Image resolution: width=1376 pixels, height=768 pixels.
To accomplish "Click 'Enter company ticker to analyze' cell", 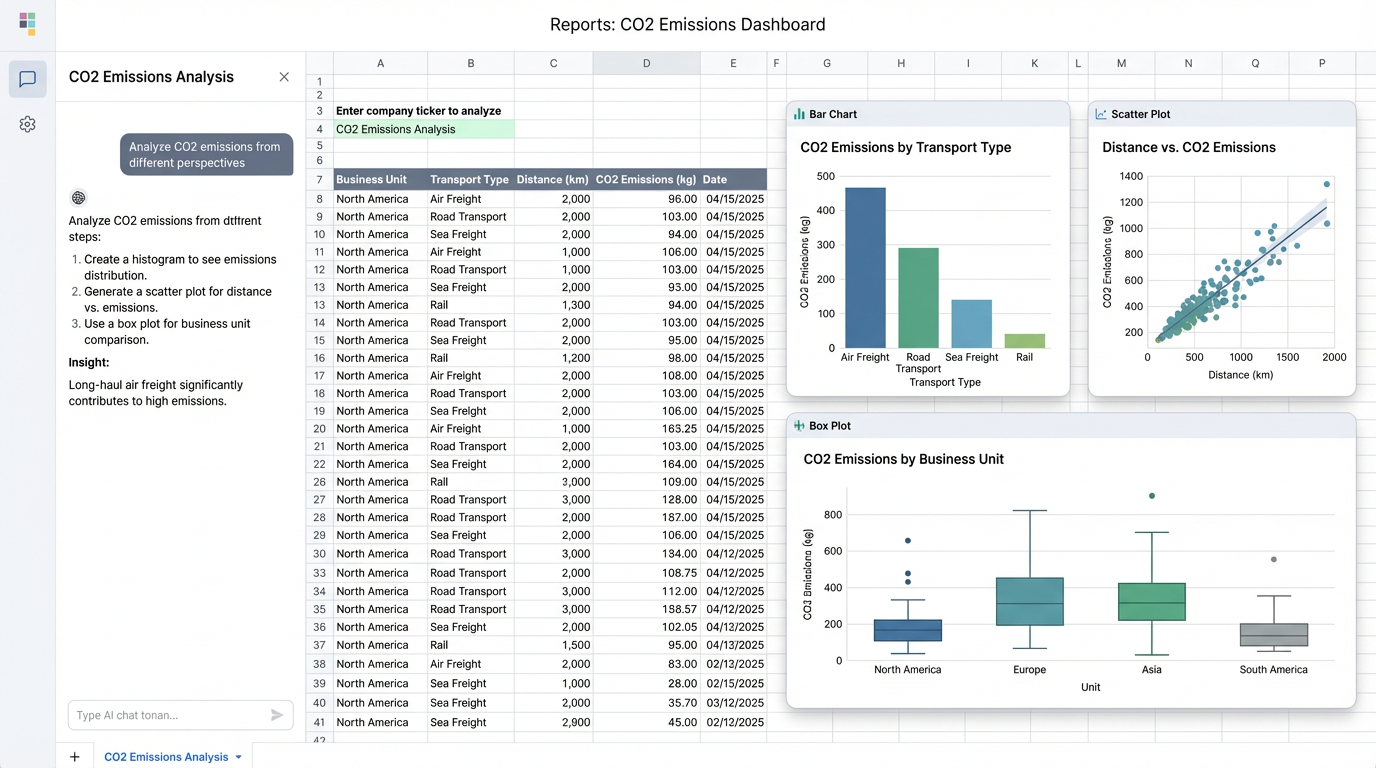I will tap(419, 111).
